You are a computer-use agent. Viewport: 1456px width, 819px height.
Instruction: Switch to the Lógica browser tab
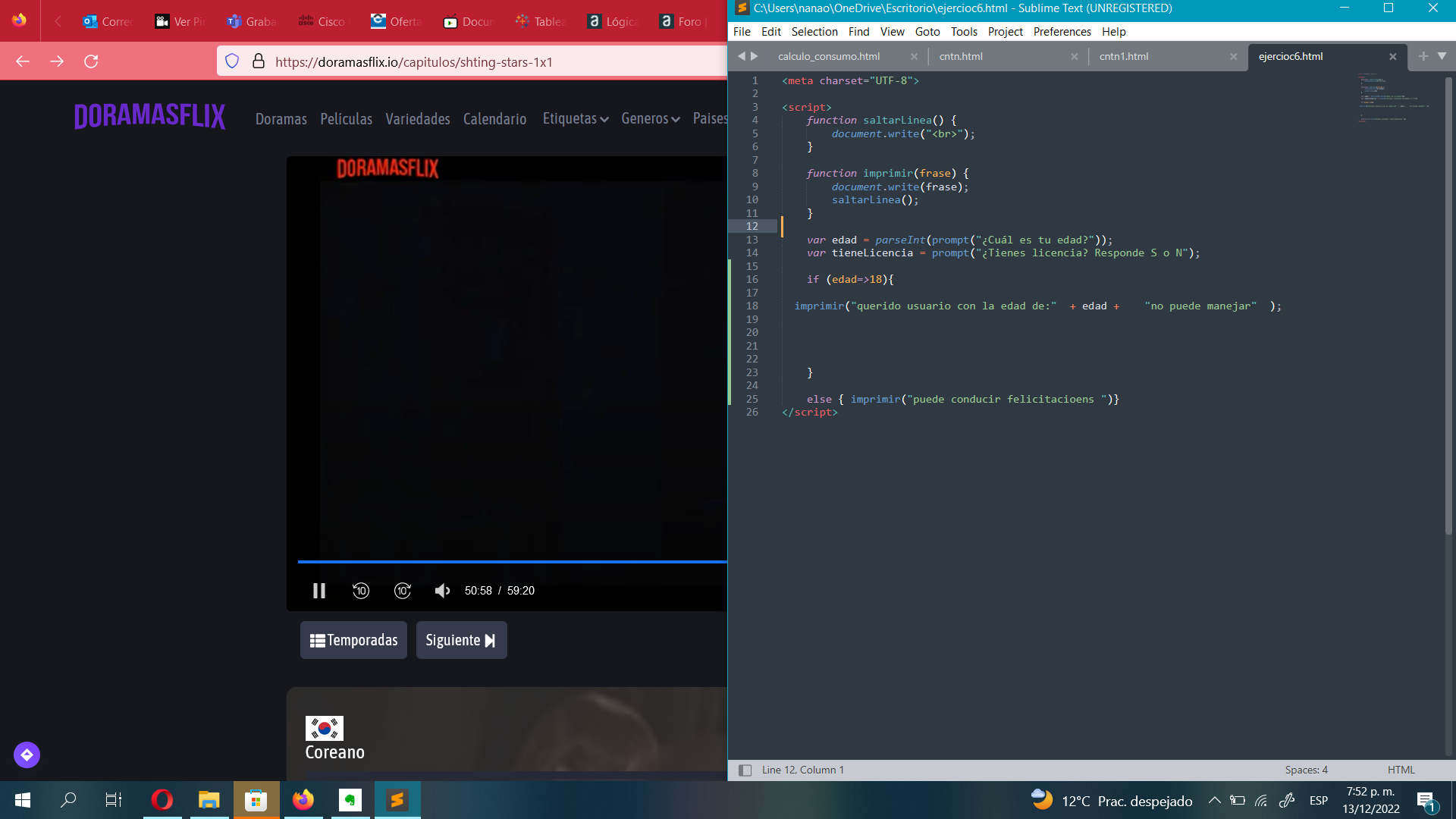coord(612,21)
